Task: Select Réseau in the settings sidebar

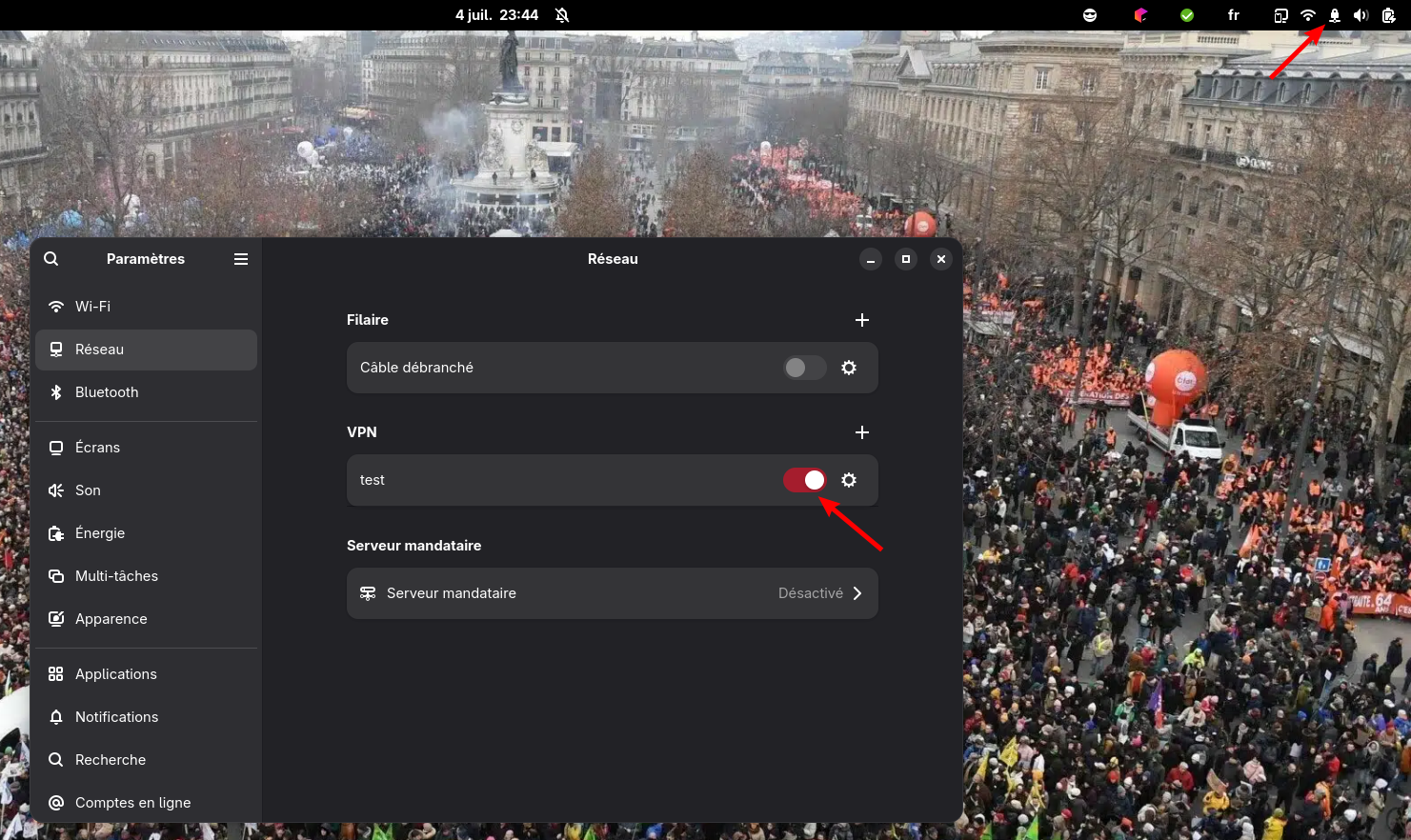Action: [x=147, y=350]
